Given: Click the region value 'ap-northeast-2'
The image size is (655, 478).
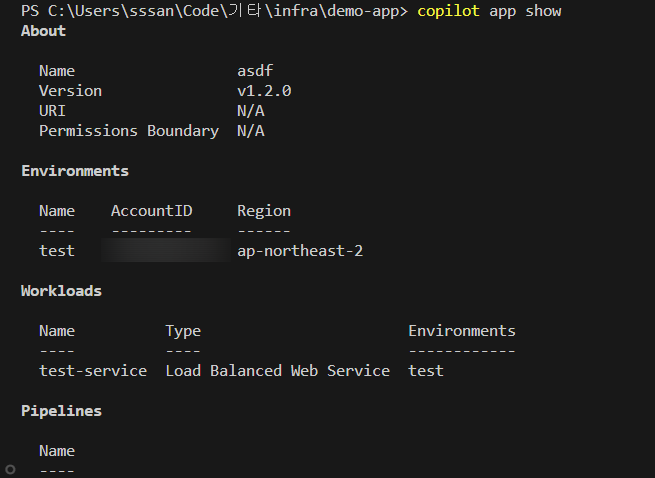Looking at the screenshot, I should click(x=300, y=251).
